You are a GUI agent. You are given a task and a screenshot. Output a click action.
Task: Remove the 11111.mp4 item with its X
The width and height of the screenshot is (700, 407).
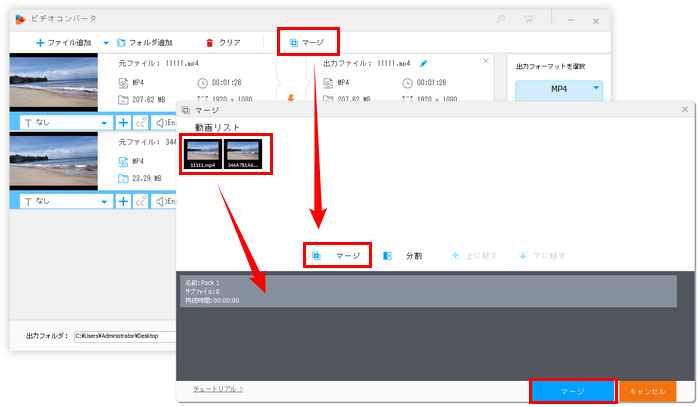click(x=486, y=61)
